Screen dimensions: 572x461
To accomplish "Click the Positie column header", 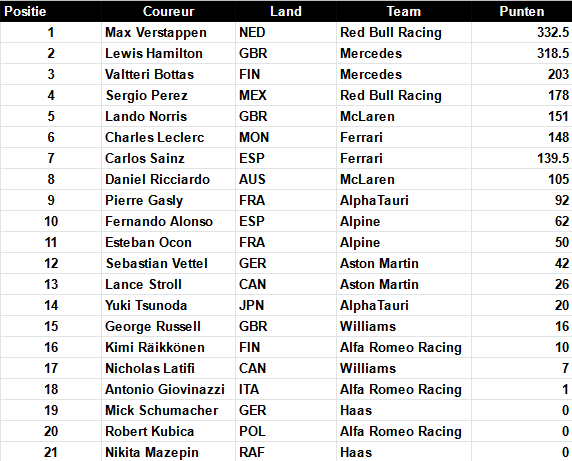I will point(51,11).
